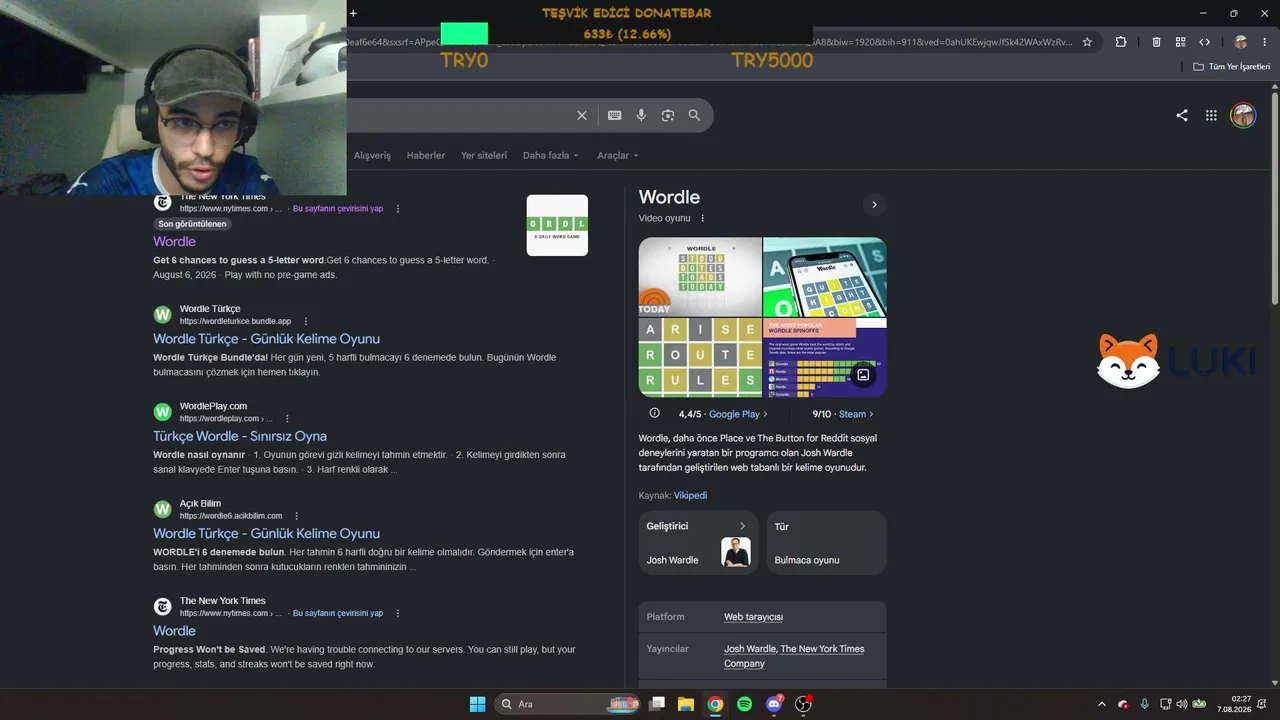Show hidden system tray icons

[x=1102, y=704]
